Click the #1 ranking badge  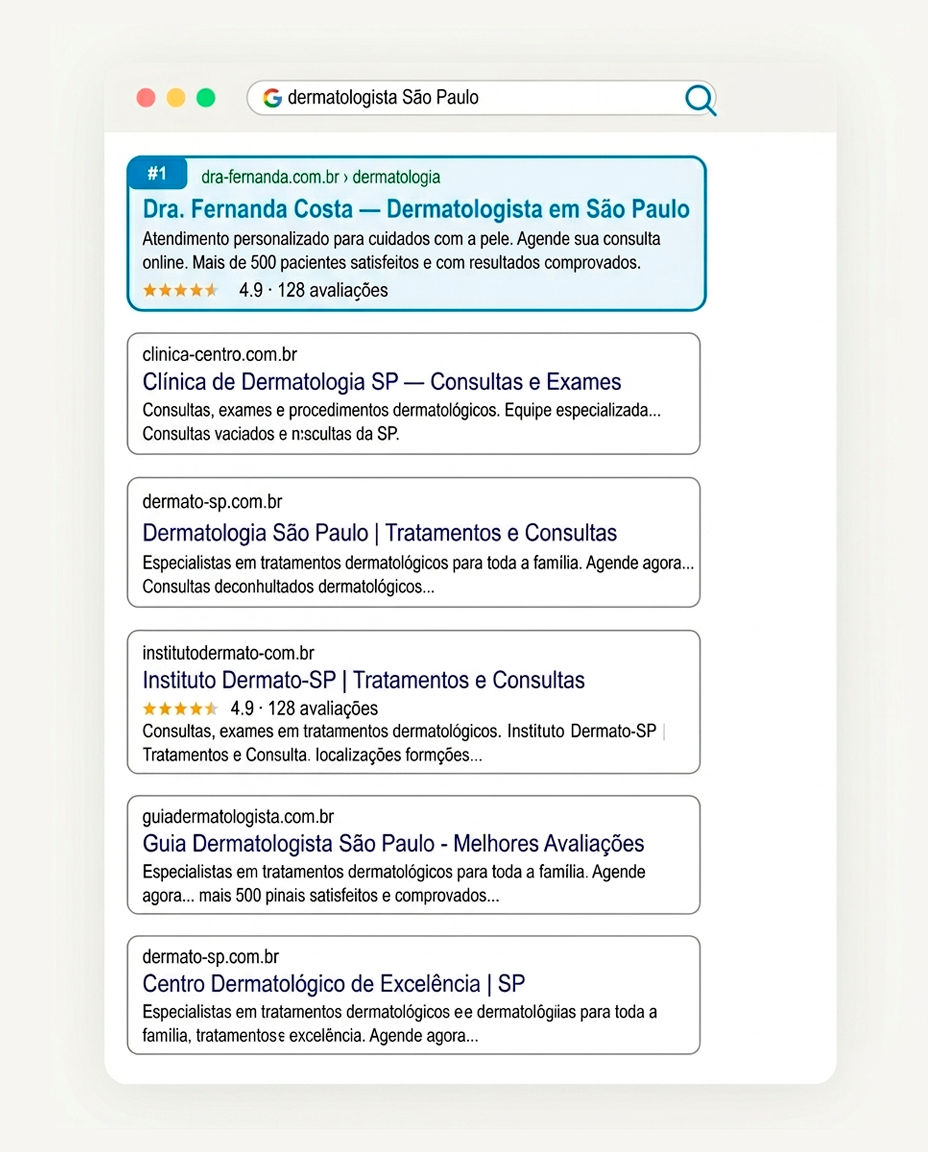157,173
